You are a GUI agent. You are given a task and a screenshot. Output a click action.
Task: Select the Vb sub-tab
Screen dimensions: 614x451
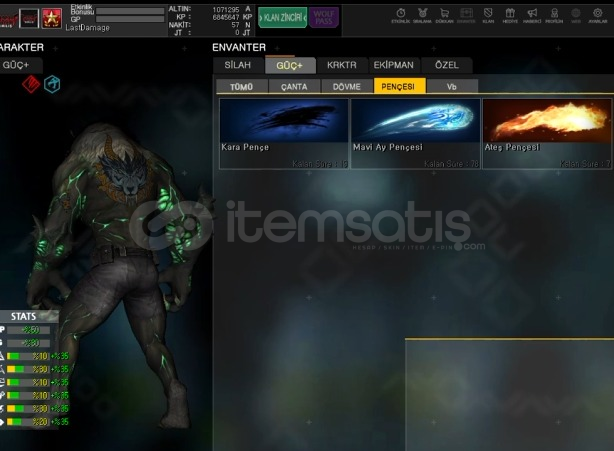pos(452,87)
